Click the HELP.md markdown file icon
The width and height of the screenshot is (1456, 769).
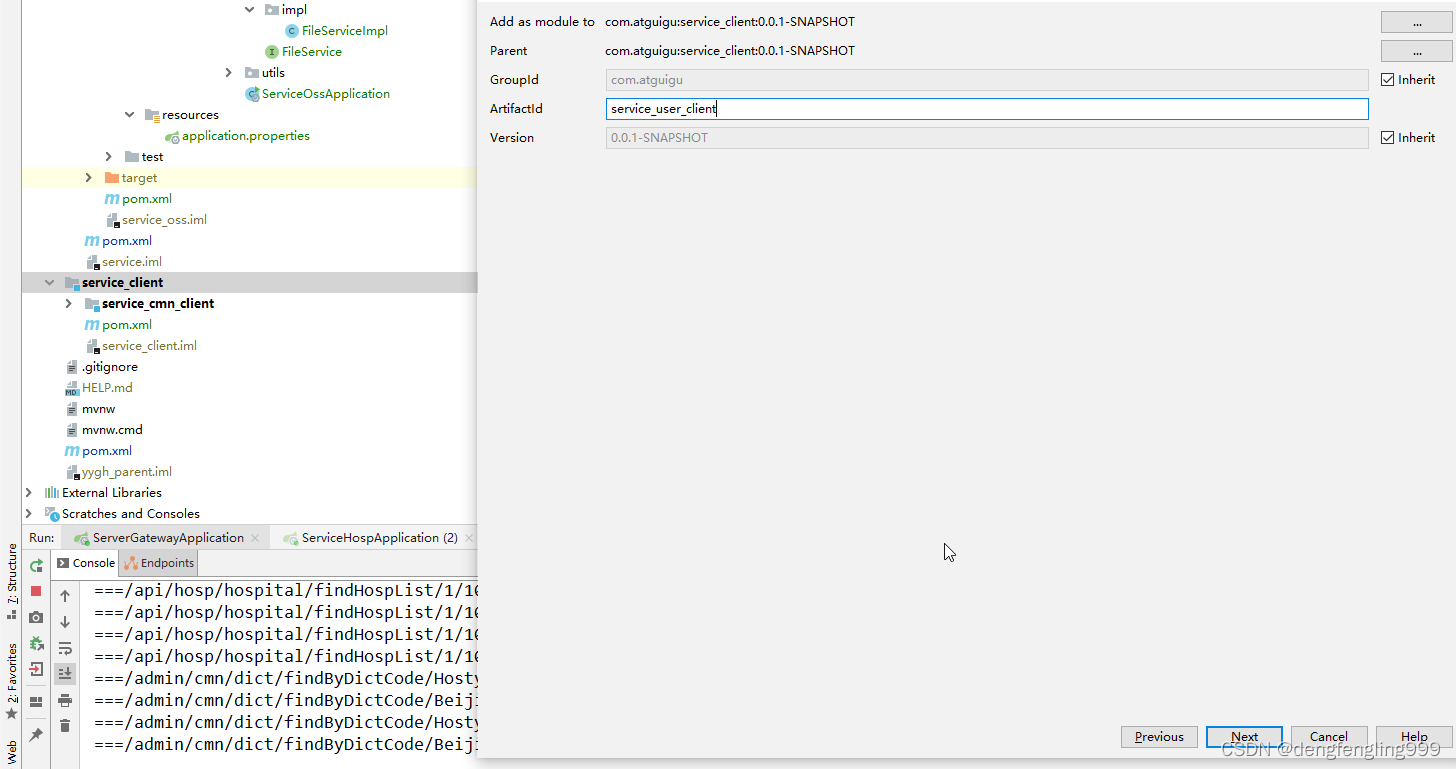(72, 388)
